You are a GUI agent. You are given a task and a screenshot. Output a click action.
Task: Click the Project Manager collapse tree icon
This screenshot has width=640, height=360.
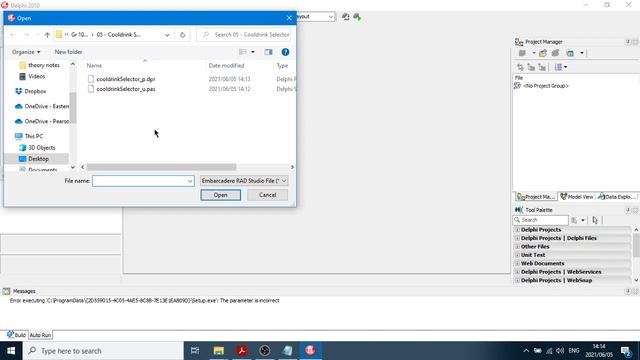point(542,67)
